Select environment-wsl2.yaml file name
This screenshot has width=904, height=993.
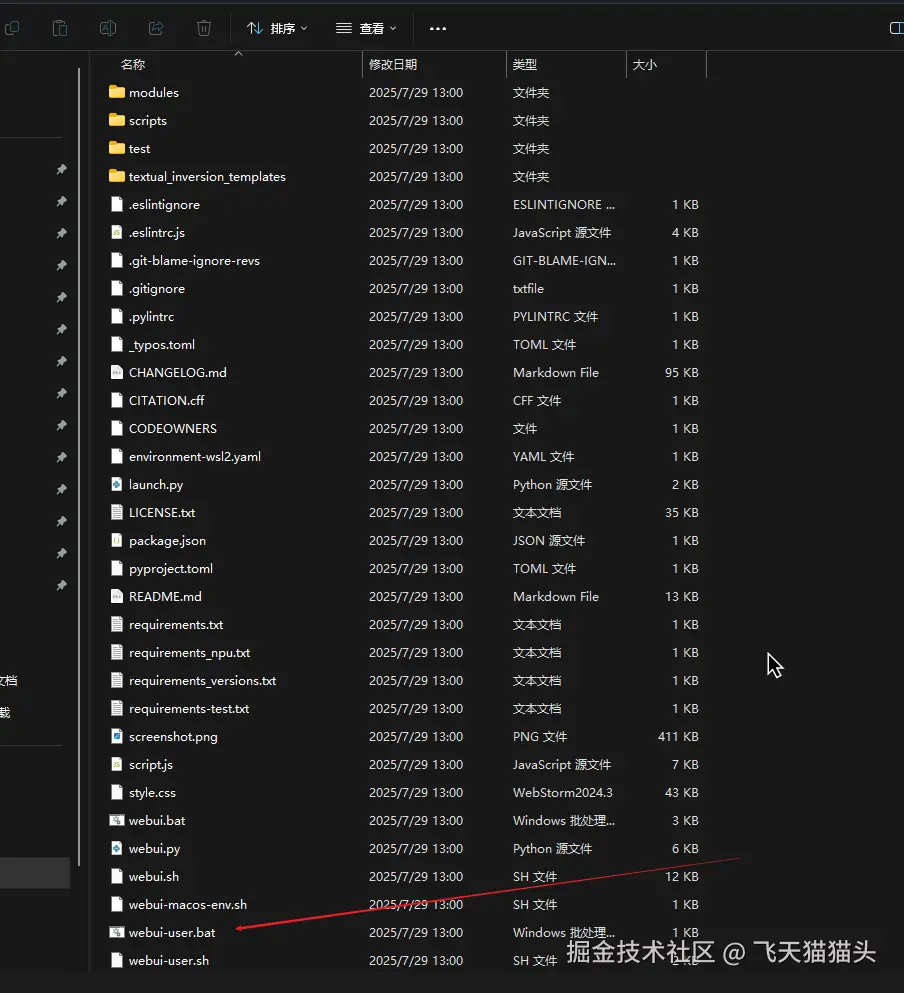[x=194, y=457]
